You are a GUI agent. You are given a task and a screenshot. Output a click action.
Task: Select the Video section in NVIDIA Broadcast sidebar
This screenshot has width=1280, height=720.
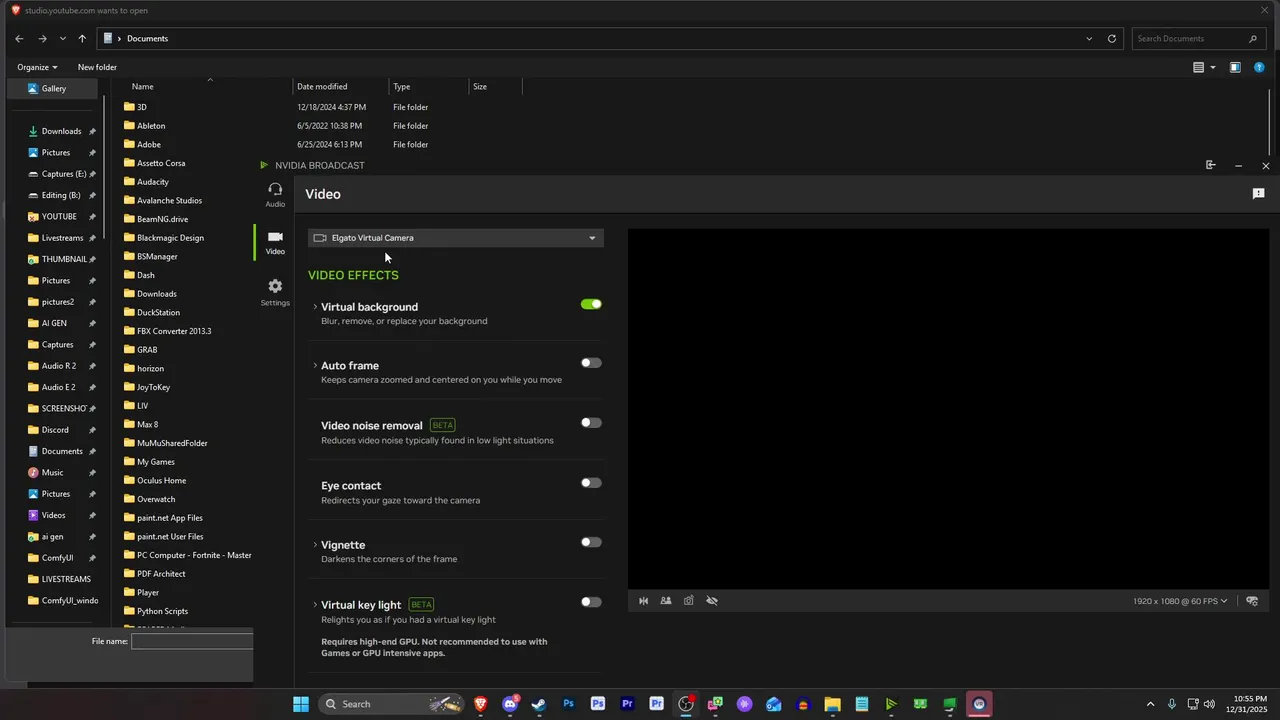coord(275,243)
